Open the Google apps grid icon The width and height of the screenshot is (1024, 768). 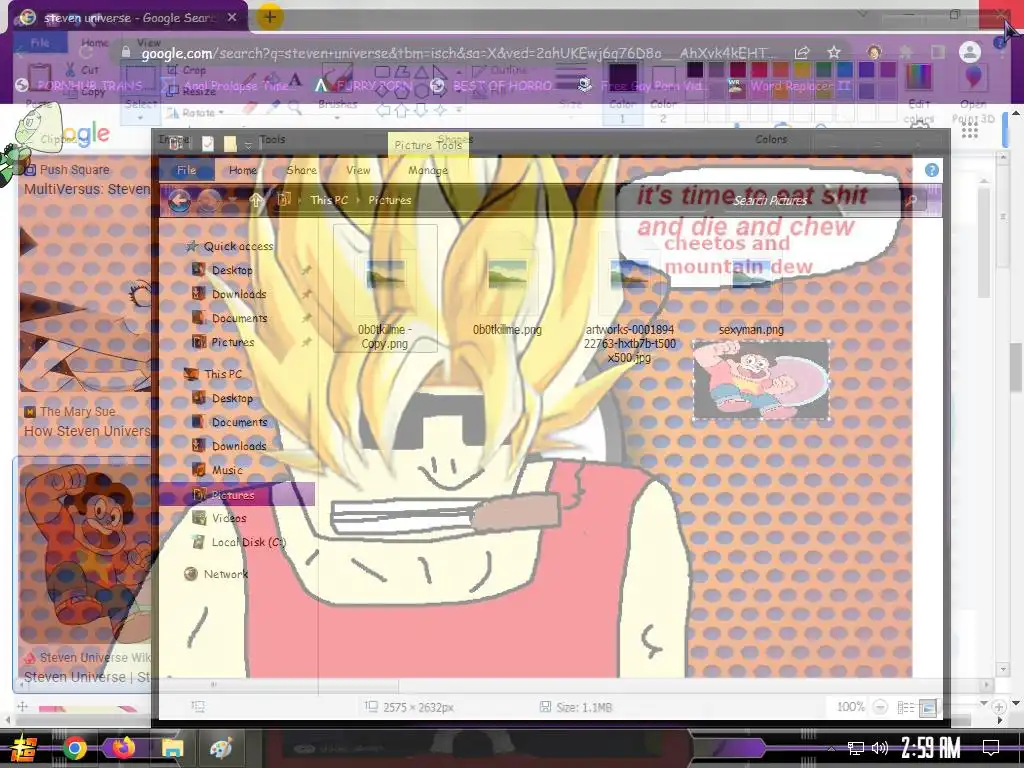coord(970,131)
